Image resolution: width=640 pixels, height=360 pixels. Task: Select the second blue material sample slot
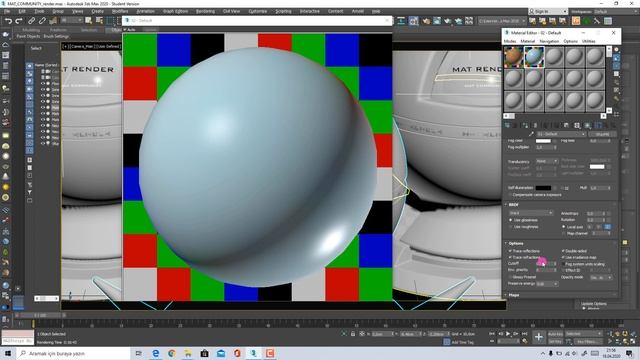pos(534,56)
